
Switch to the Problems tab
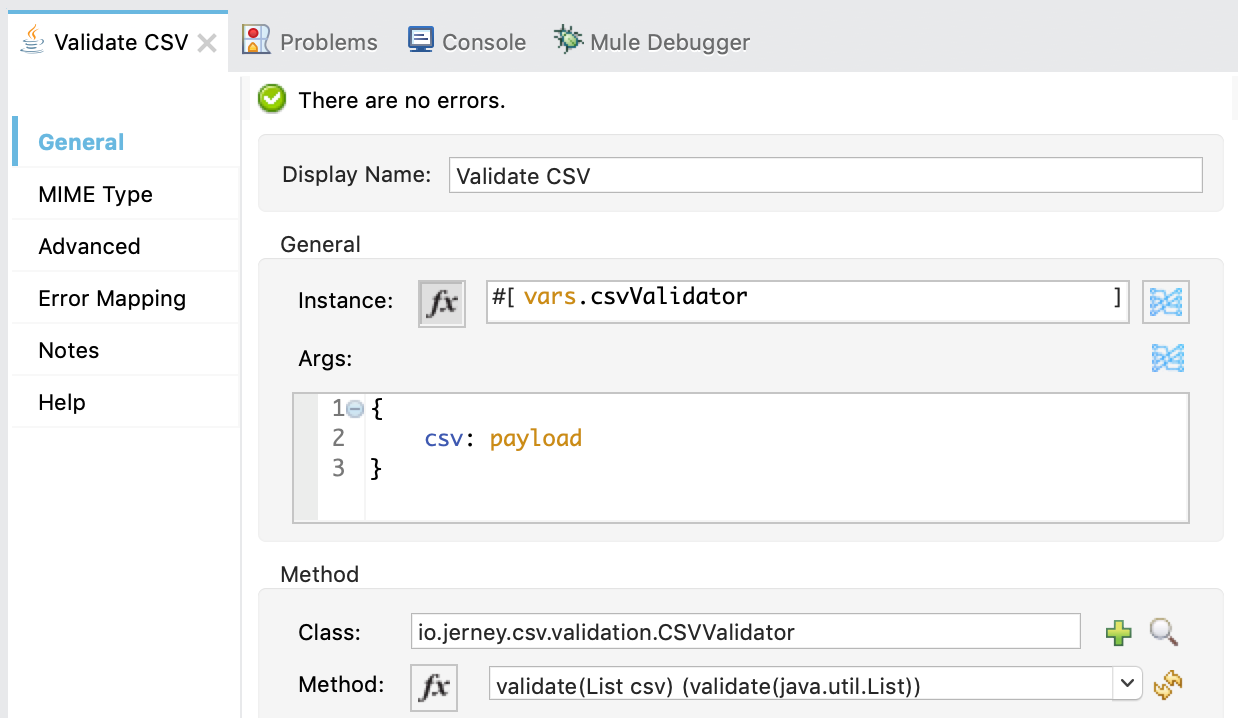[311, 42]
